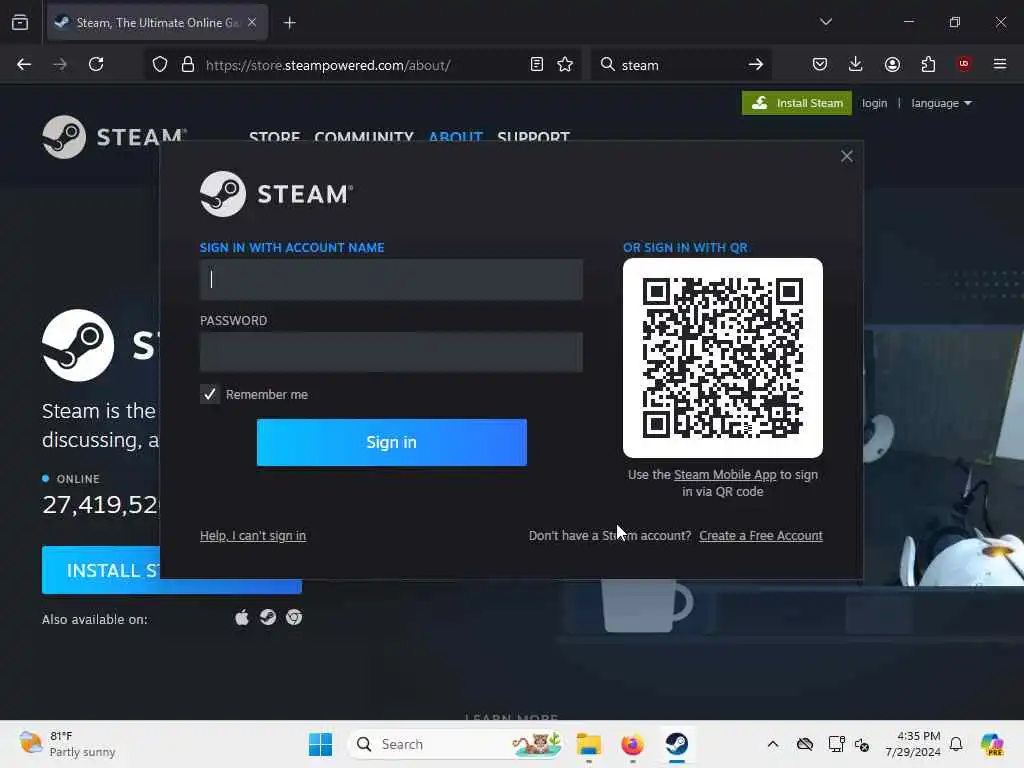Click the Apple availability icon
This screenshot has width=1024, height=768.
(242, 618)
